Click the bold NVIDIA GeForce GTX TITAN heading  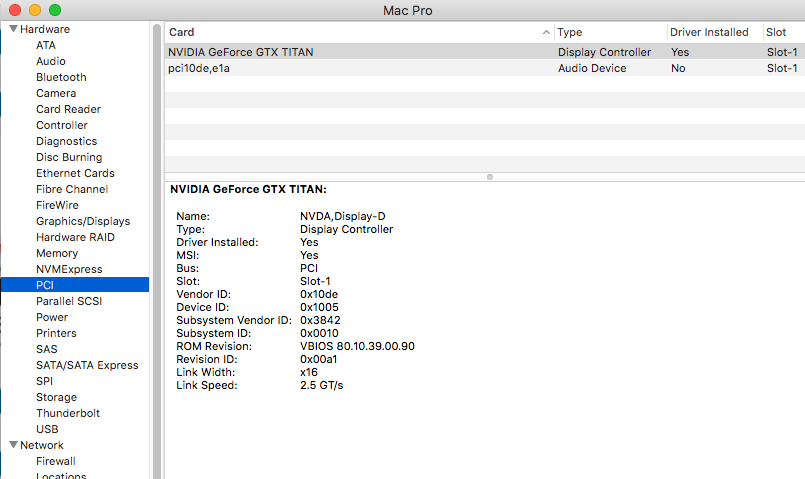pos(248,189)
